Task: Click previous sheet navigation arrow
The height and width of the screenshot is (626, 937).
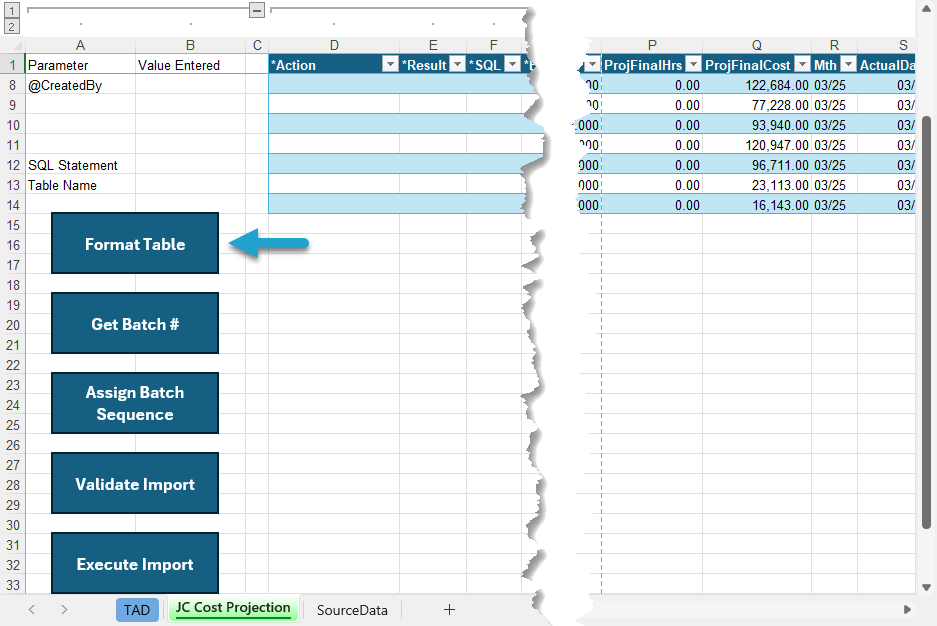Action: tap(32, 609)
